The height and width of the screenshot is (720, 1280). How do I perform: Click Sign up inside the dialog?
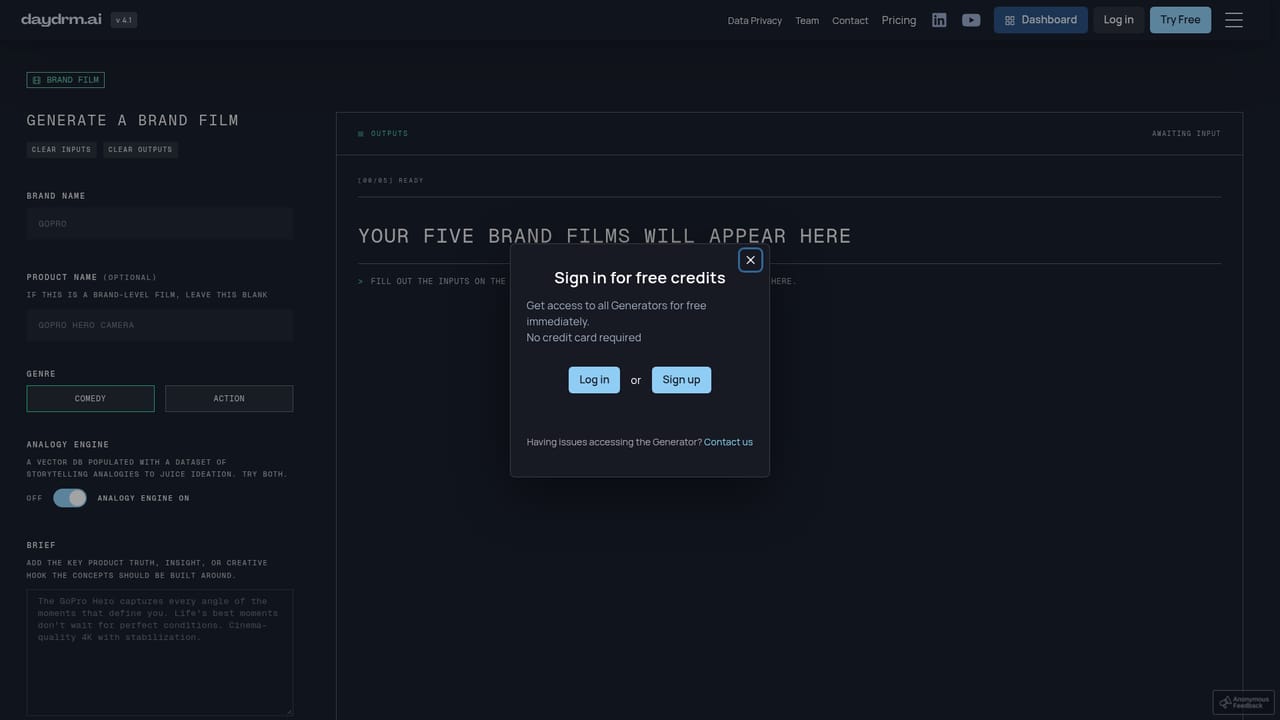(x=681, y=380)
